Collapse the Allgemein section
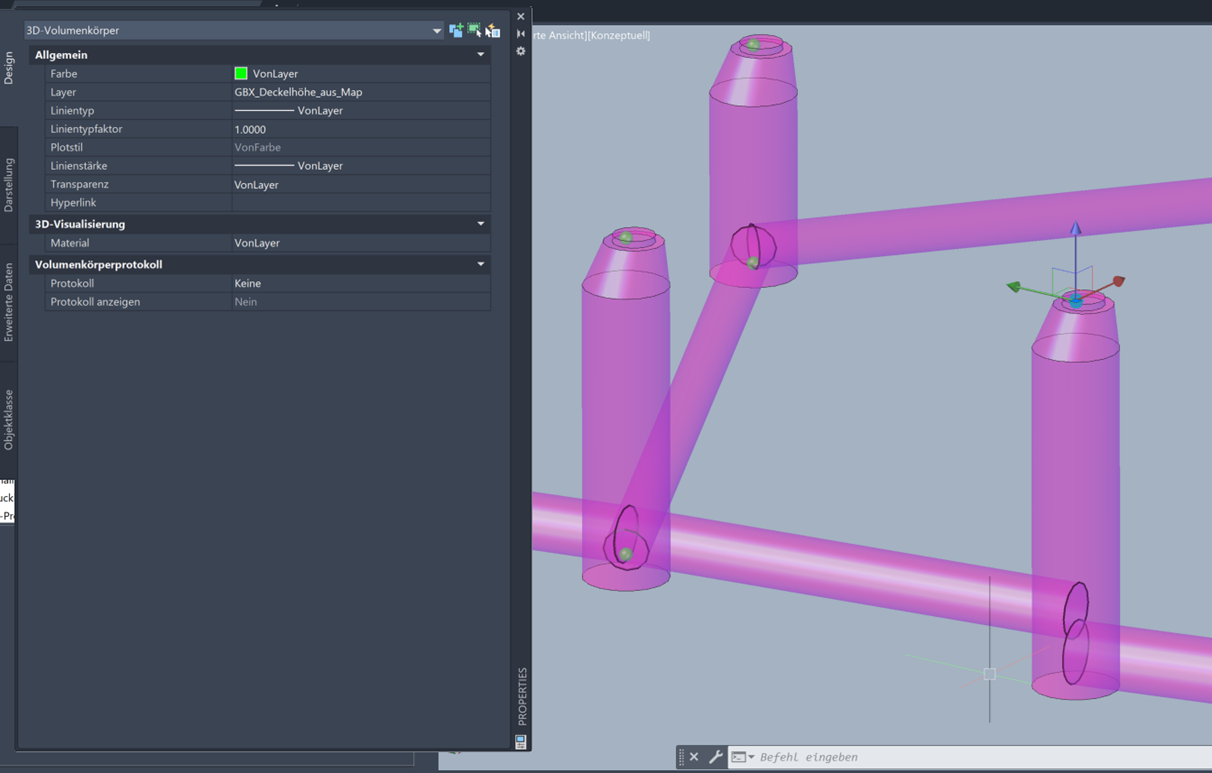Viewport: 1212px width, 773px height. click(481, 54)
